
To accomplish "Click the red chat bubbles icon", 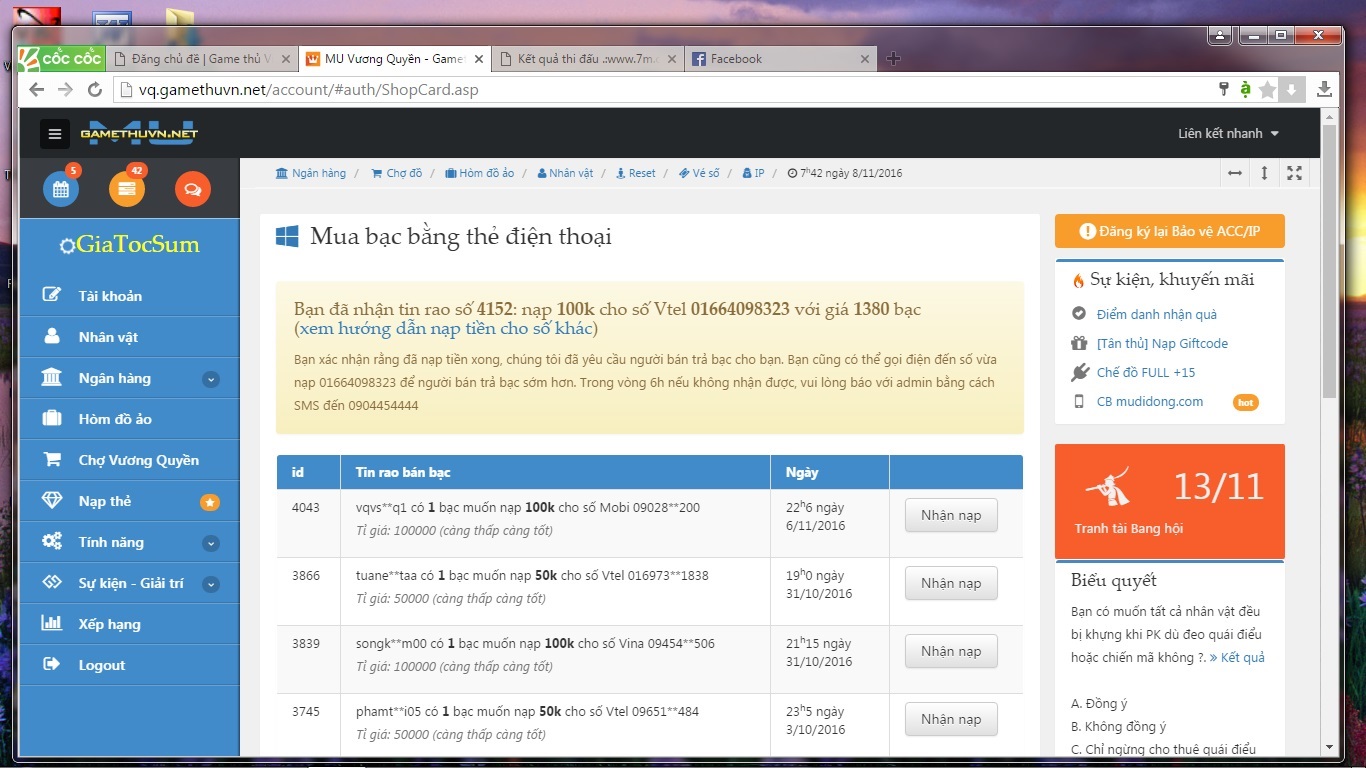I will (193, 189).
